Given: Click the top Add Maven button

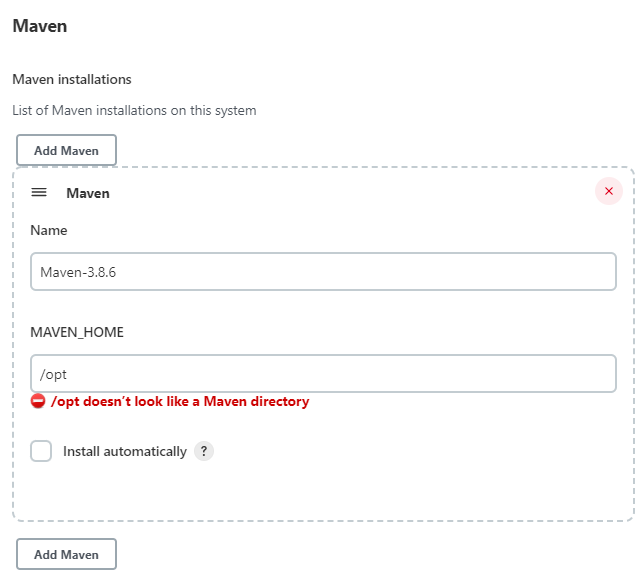Looking at the screenshot, I should [66, 150].
